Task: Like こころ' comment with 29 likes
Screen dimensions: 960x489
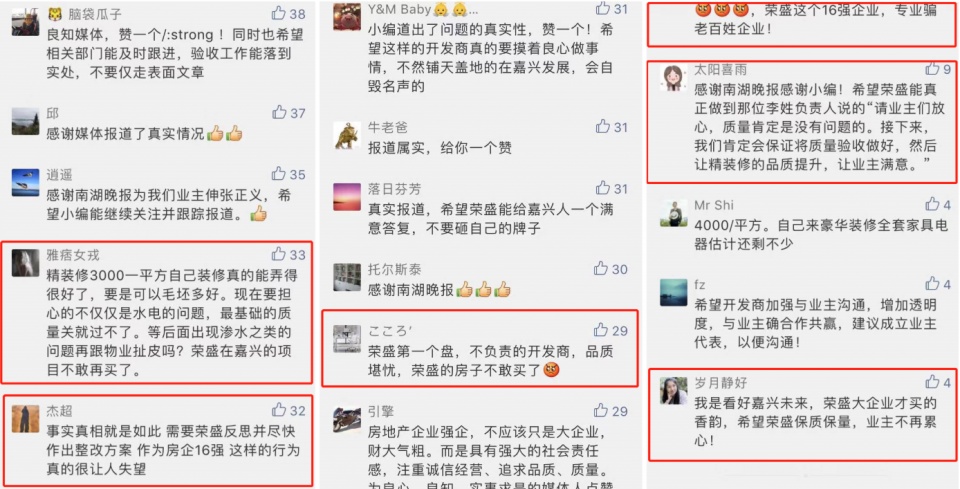Action: [601, 330]
